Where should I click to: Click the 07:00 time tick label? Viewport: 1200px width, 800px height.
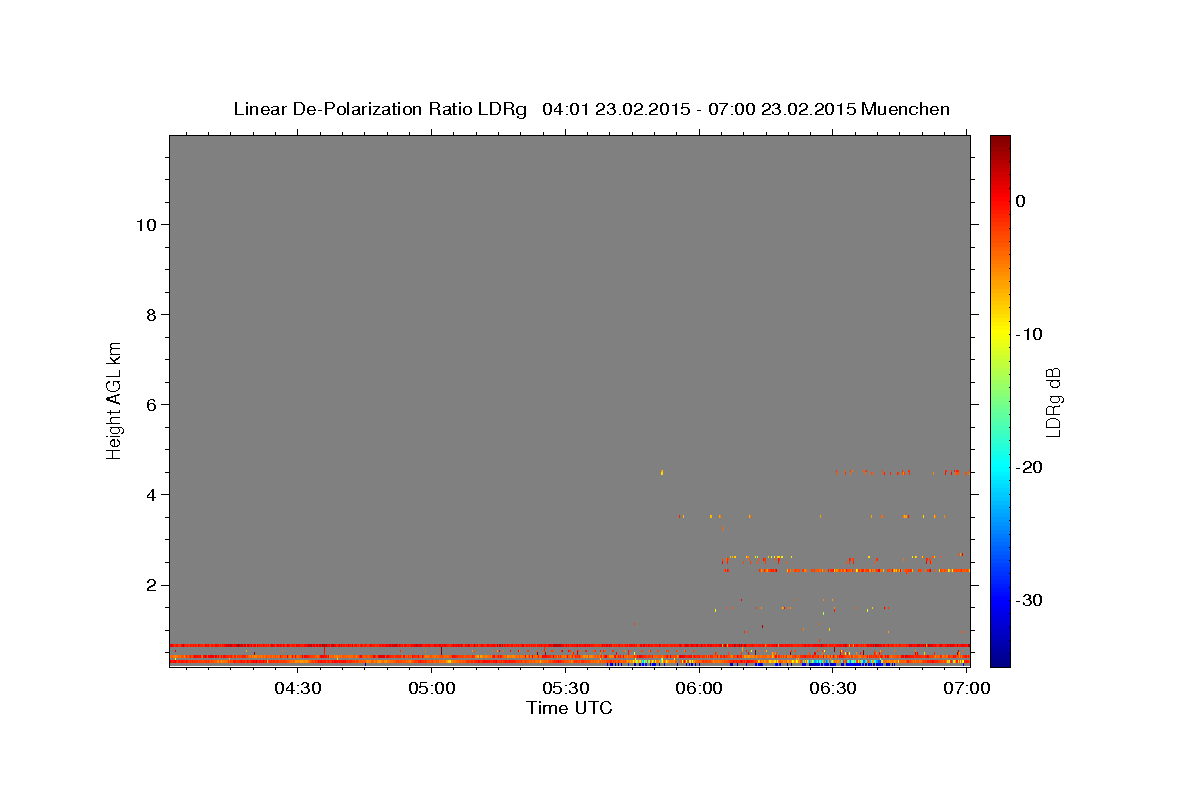(x=966, y=688)
